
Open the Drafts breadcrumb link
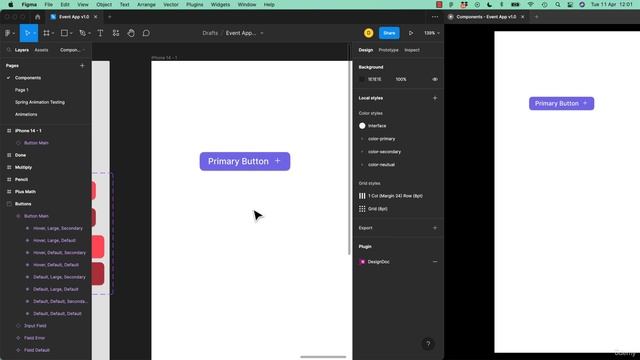(x=210, y=33)
